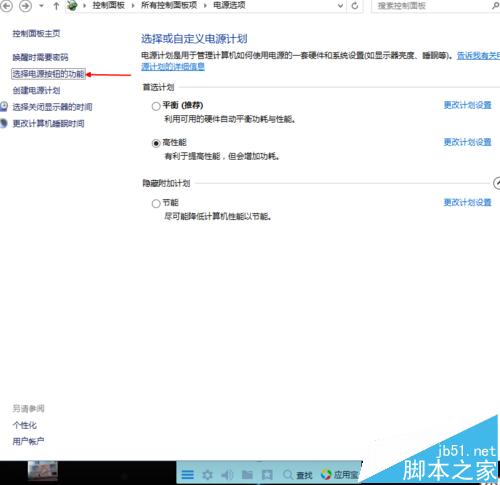Open 选择关闭显示器的时间 link
This screenshot has height=485, width=500.
52,107
